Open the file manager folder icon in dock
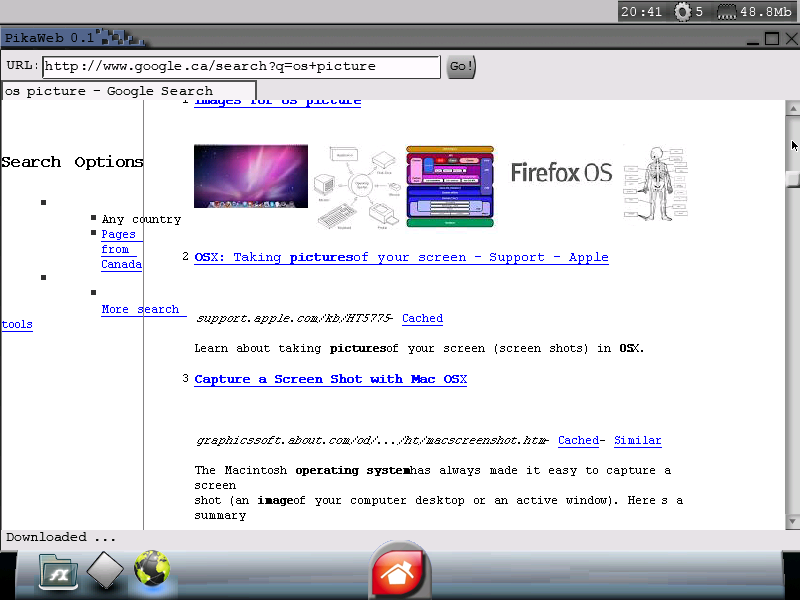 (x=58, y=571)
